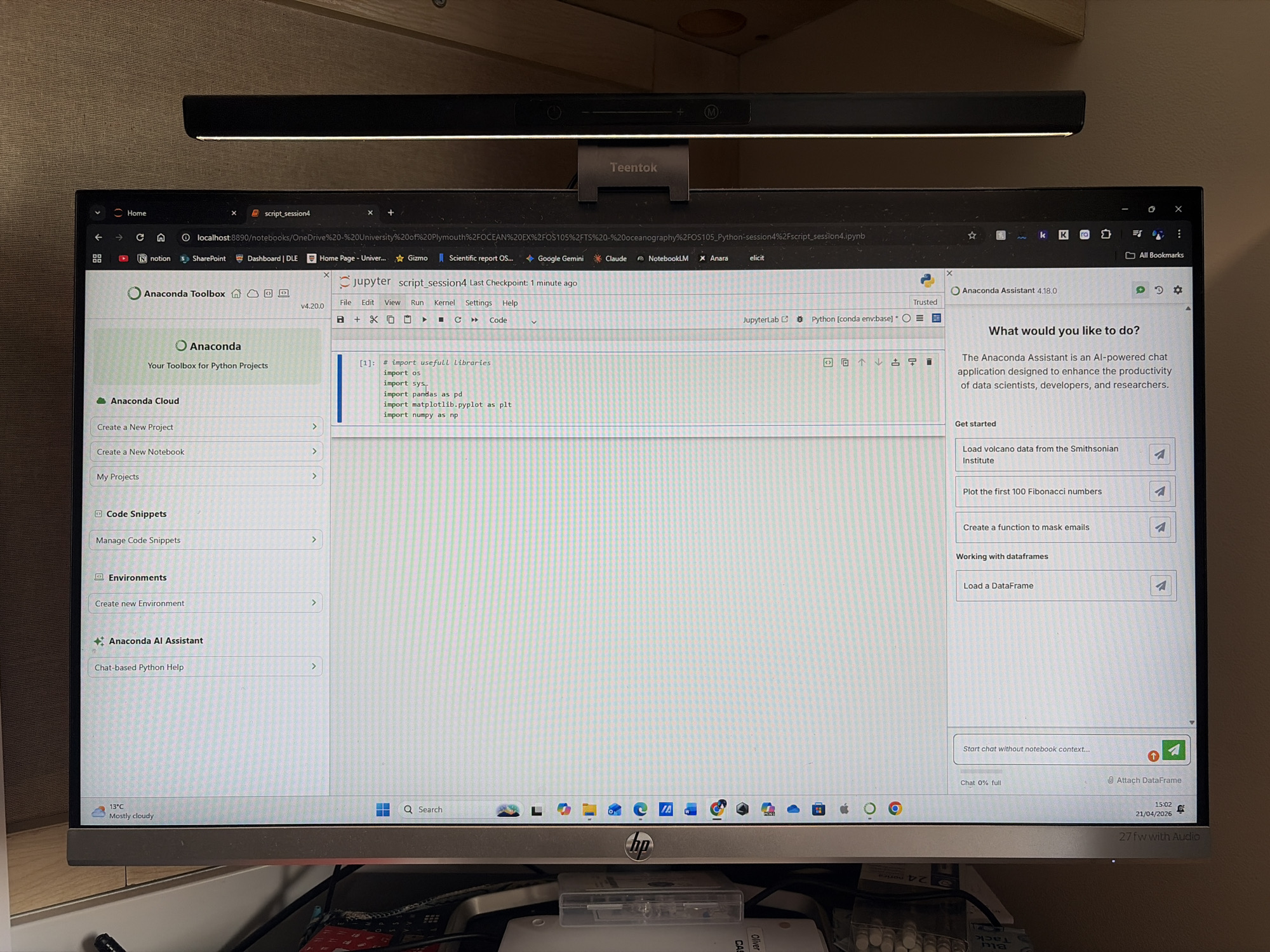Expand Manage Code Snippets
The image size is (1270, 952).
click(x=206, y=540)
